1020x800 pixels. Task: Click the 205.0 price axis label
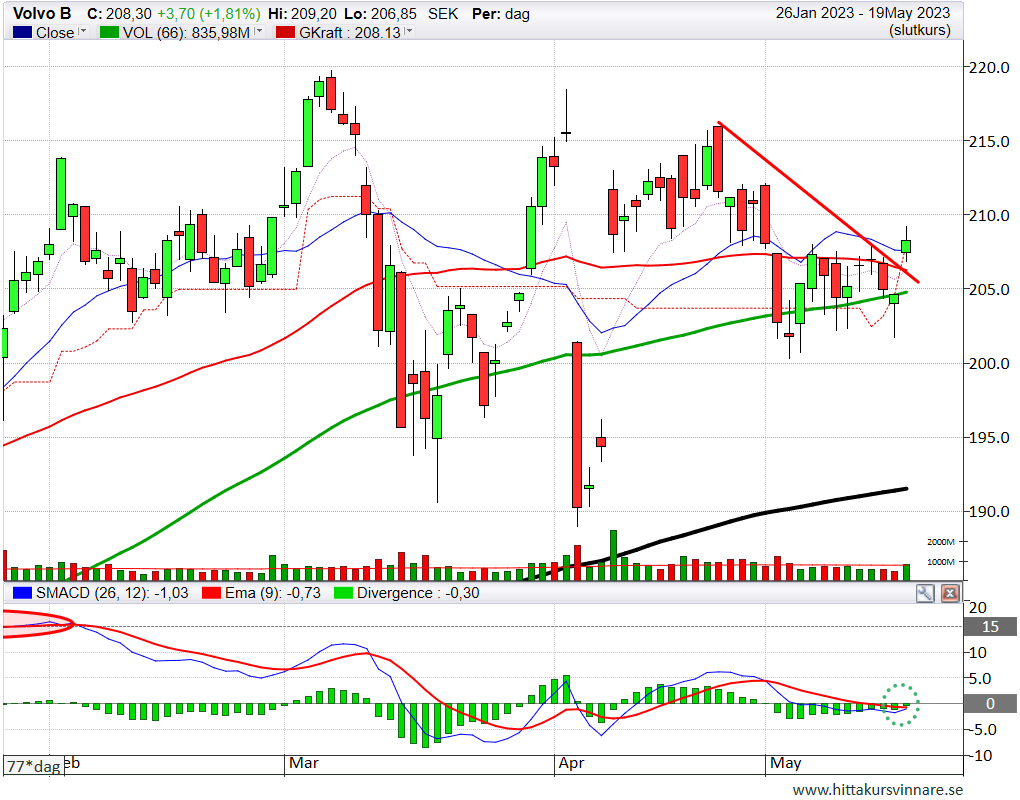point(989,289)
